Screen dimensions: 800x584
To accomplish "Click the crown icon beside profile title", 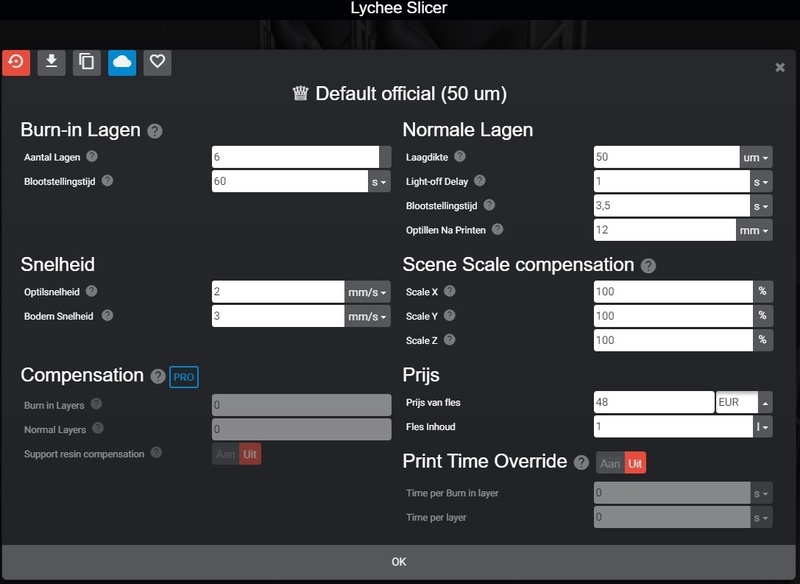I will tap(301, 93).
